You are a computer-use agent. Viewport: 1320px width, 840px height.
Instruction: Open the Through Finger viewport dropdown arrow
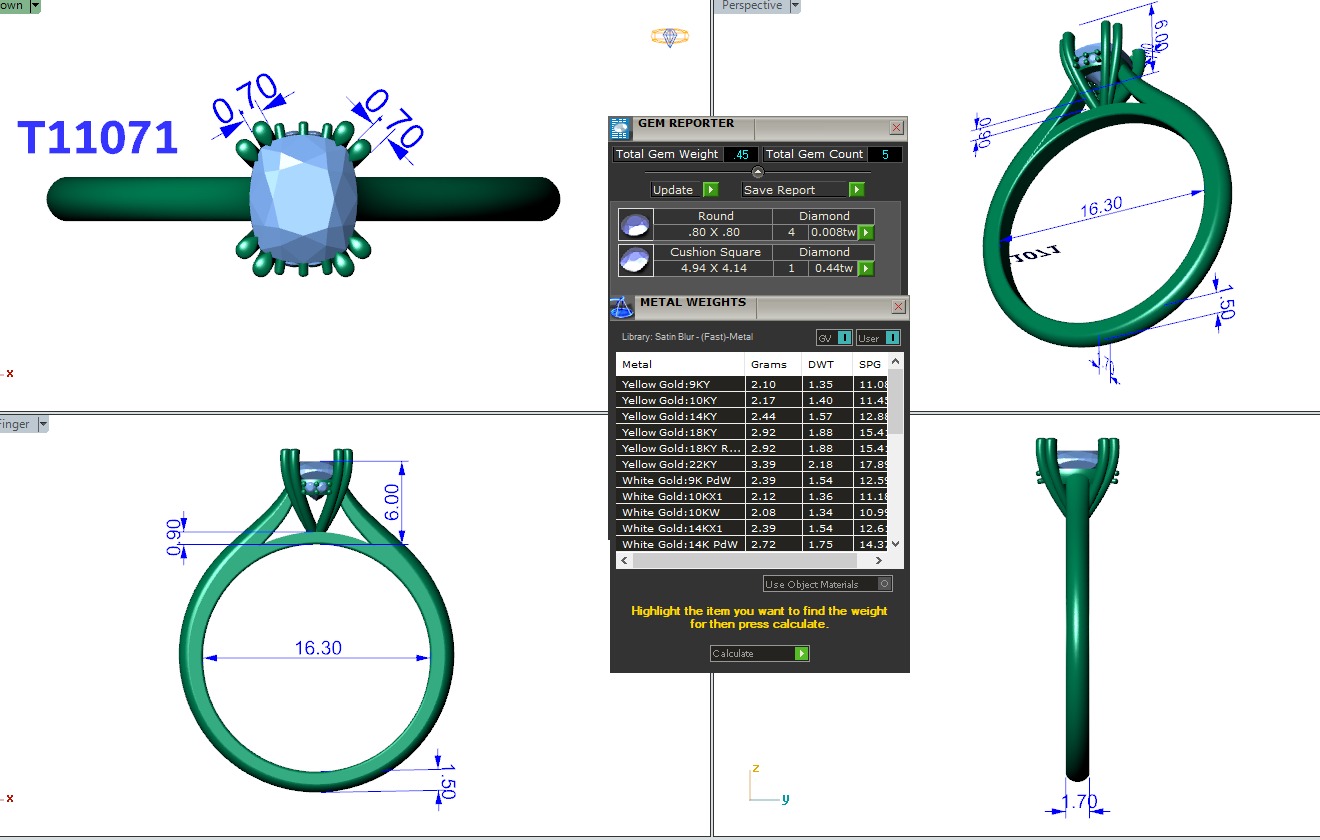[41, 425]
